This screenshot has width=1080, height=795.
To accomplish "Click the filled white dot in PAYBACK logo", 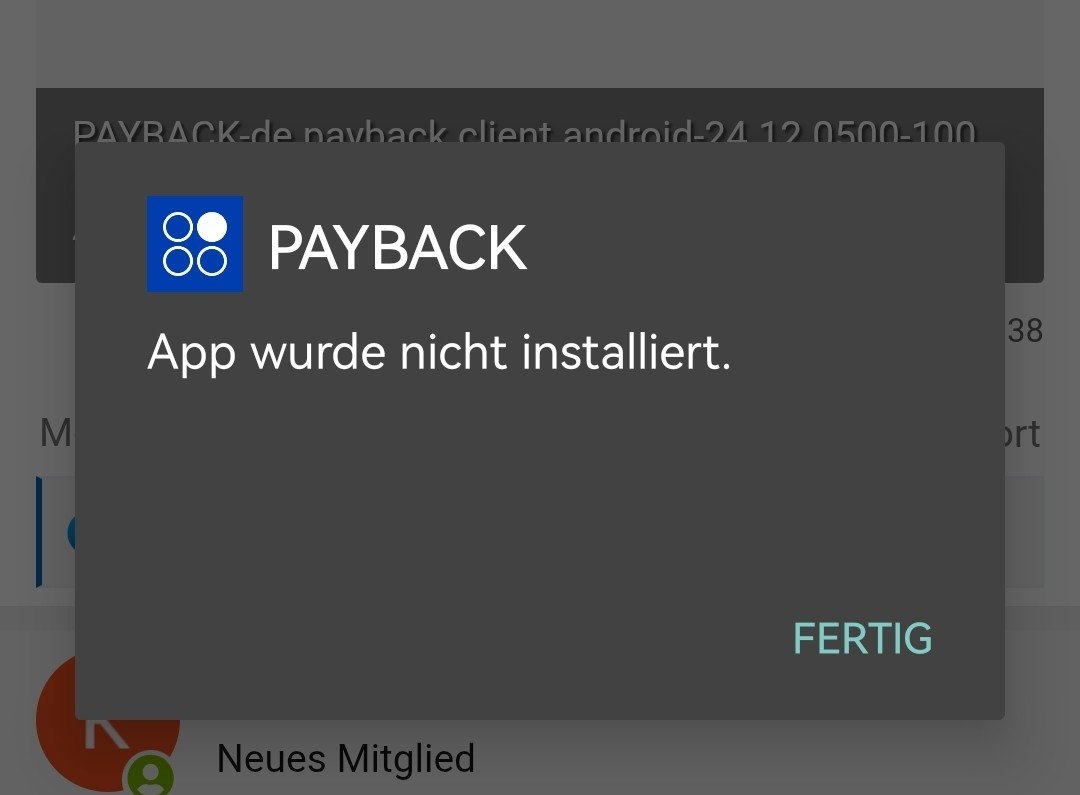I will 212,227.
